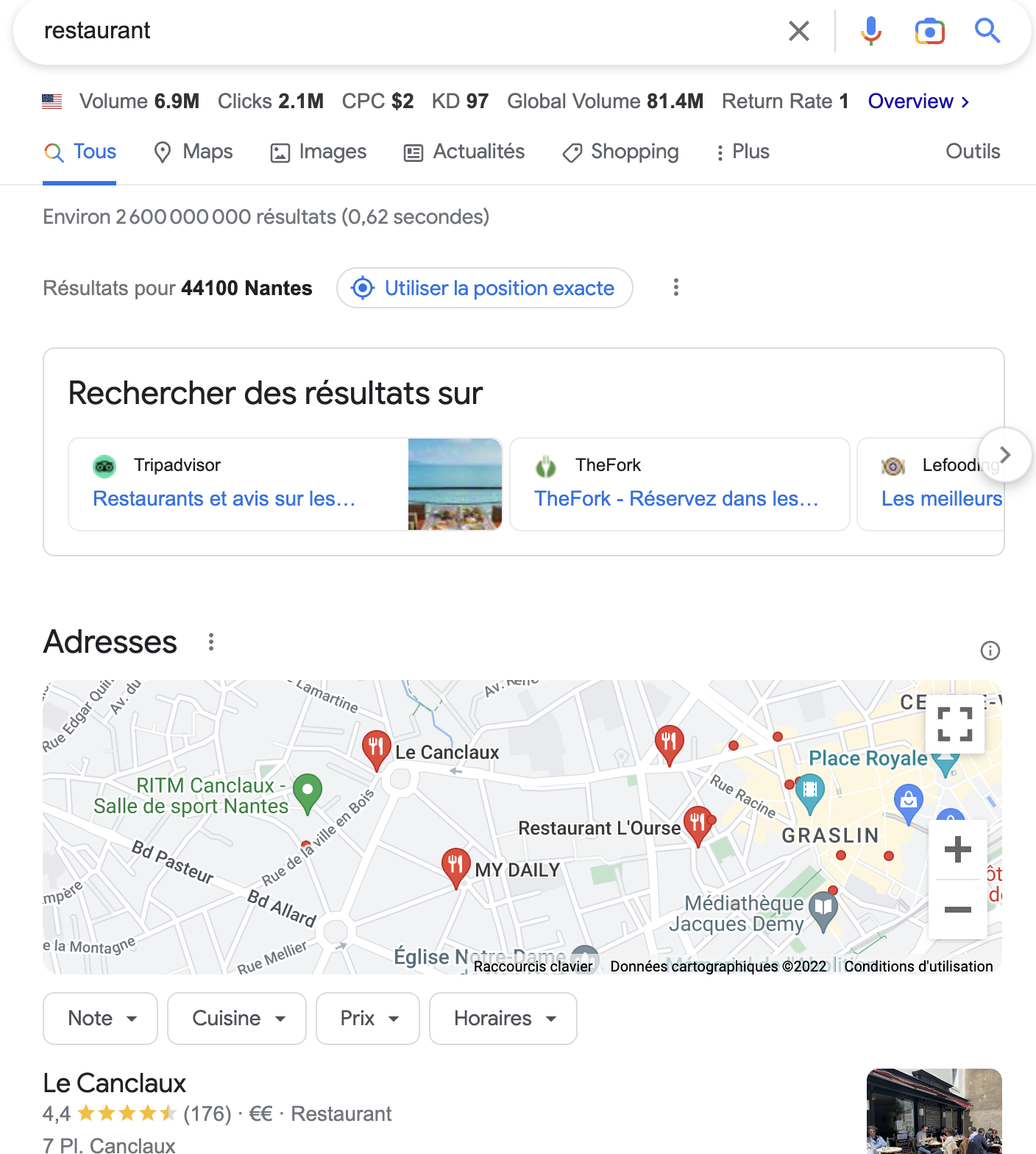Open 'TheFork - Réservez dans les…' link
Viewport: 1036px width, 1154px height.
pyautogui.click(x=676, y=498)
